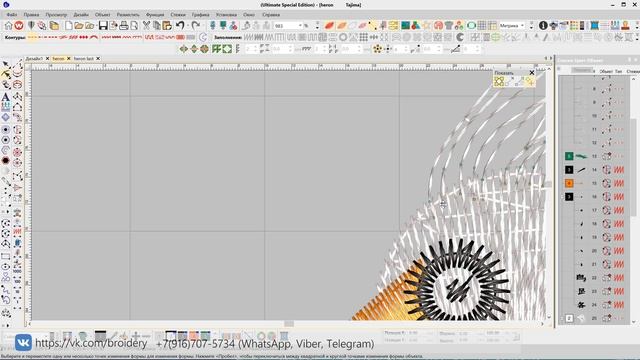Switch to the heron last document tab
This screenshot has height=360, width=640.
coord(84,59)
